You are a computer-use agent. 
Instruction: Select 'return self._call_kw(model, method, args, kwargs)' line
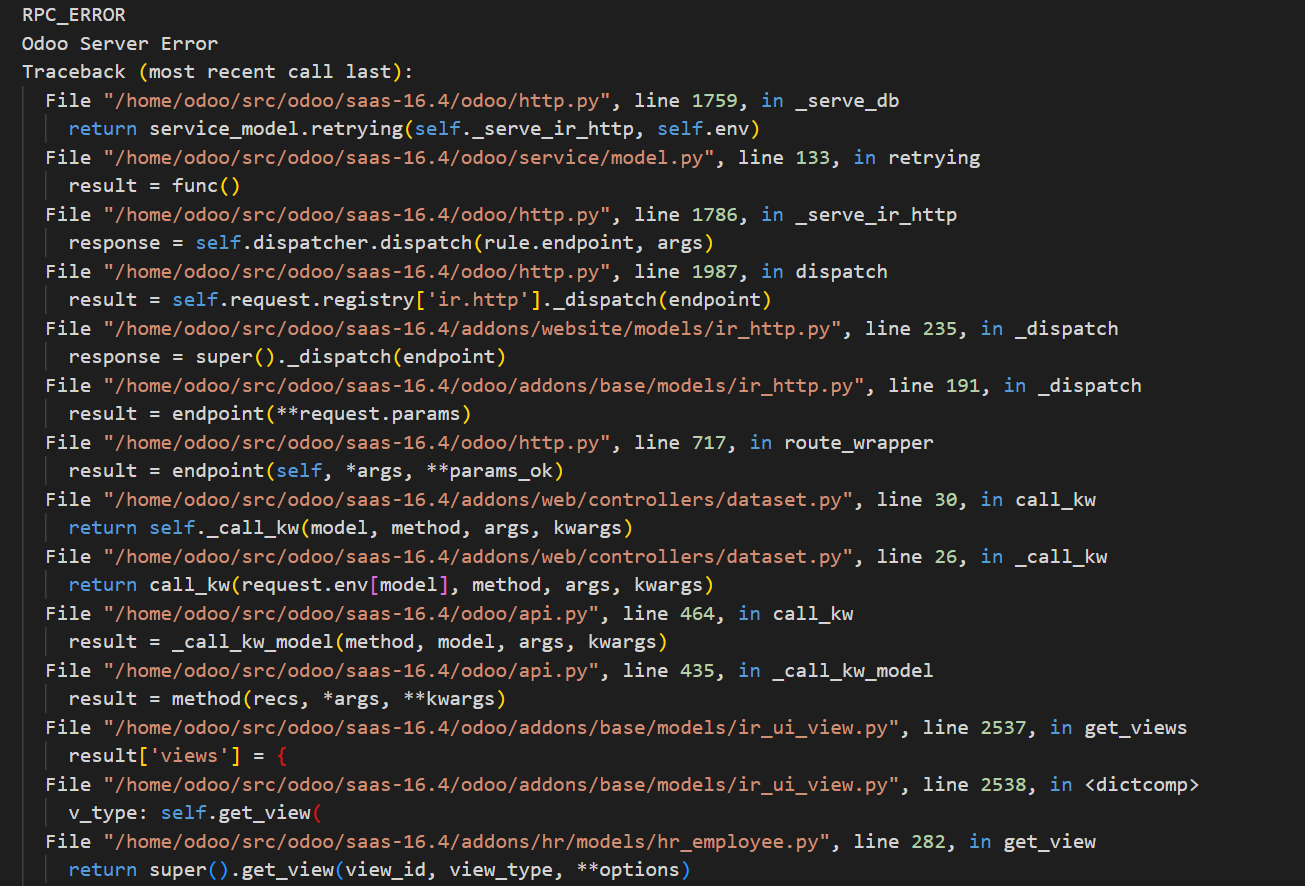[x=351, y=528]
